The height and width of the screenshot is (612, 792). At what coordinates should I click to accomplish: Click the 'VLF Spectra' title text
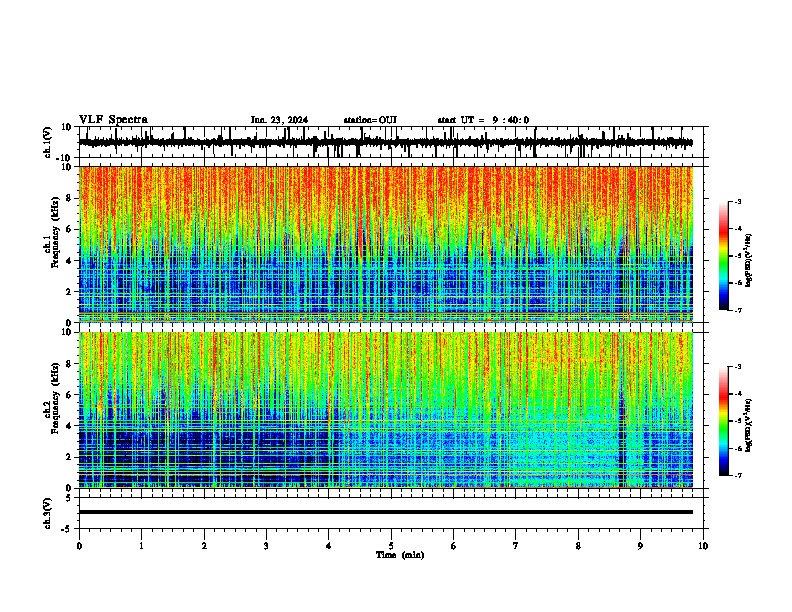pos(113,120)
